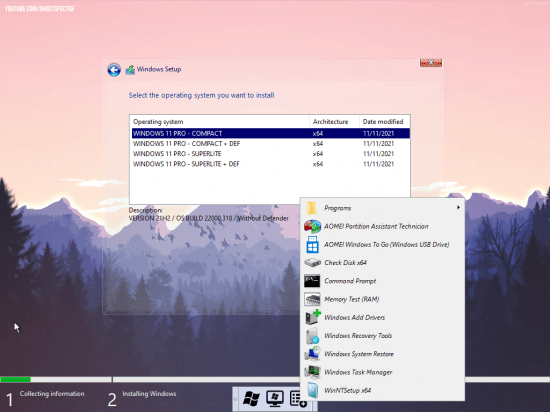The width and height of the screenshot is (550, 412).
Task: Click the green setup progress bar
Action: 15,379
